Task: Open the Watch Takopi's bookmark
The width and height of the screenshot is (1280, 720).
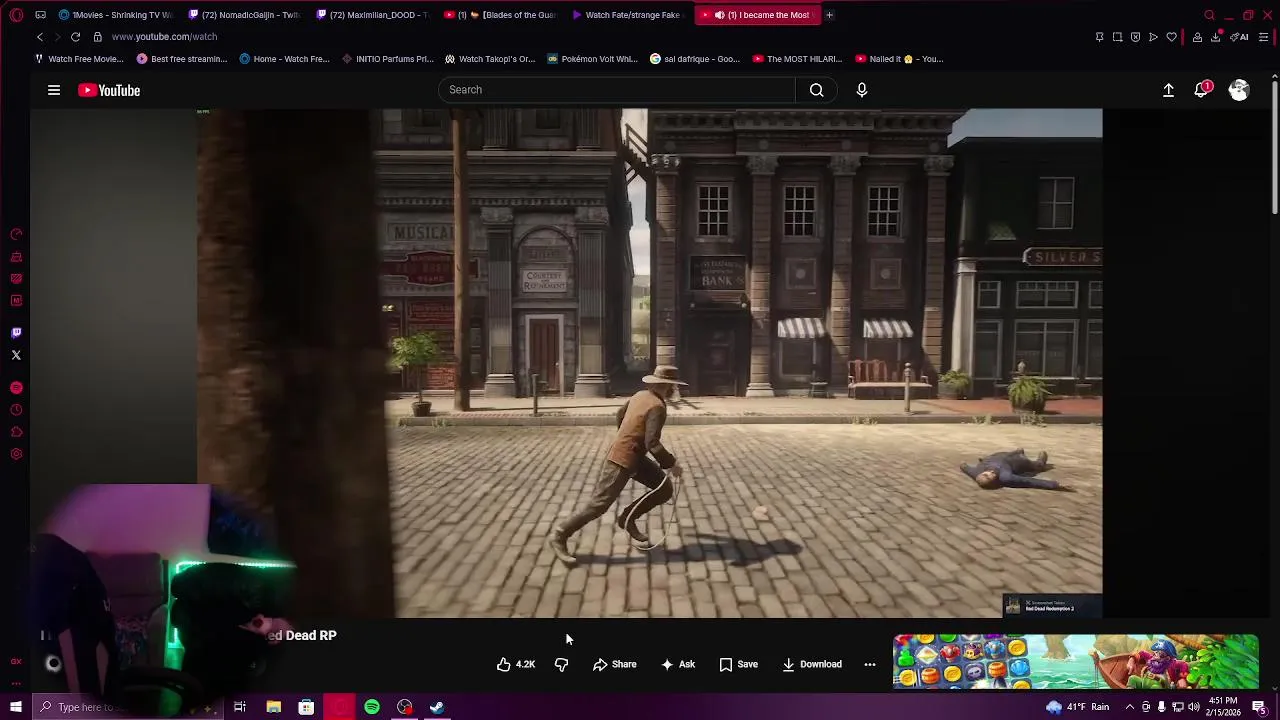Action: pyautogui.click(x=490, y=59)
